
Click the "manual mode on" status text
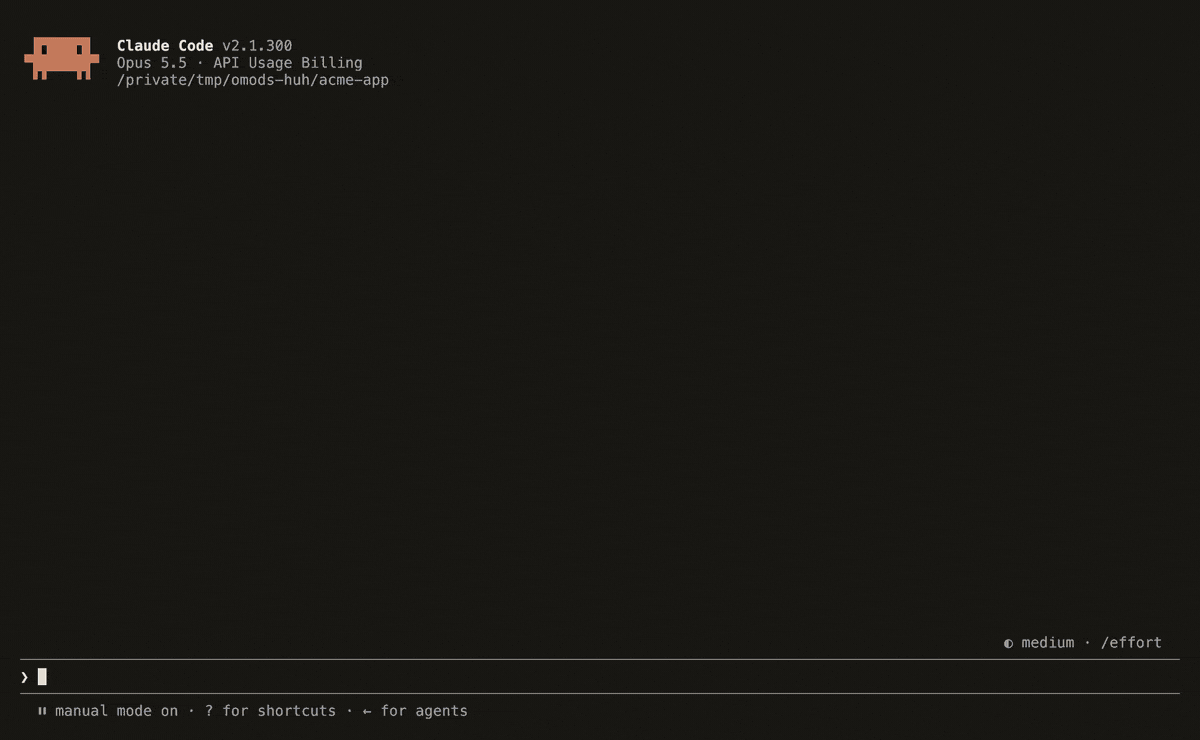116,711
